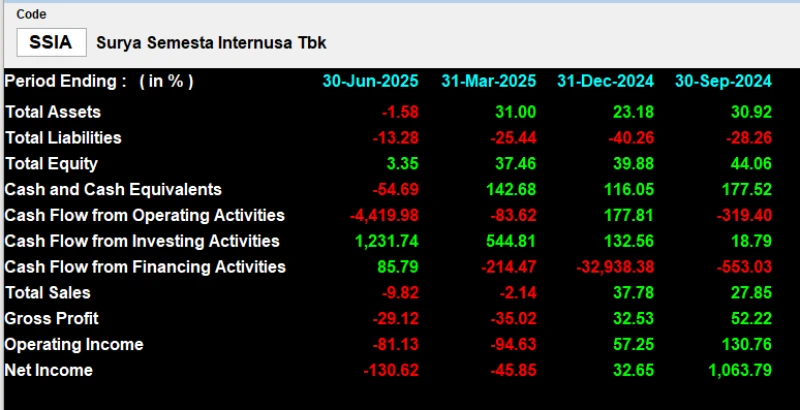Viewport: 800px width, 410px height.
Task: Click Investing Activities value 1,231.74
Action: point(387,241)
